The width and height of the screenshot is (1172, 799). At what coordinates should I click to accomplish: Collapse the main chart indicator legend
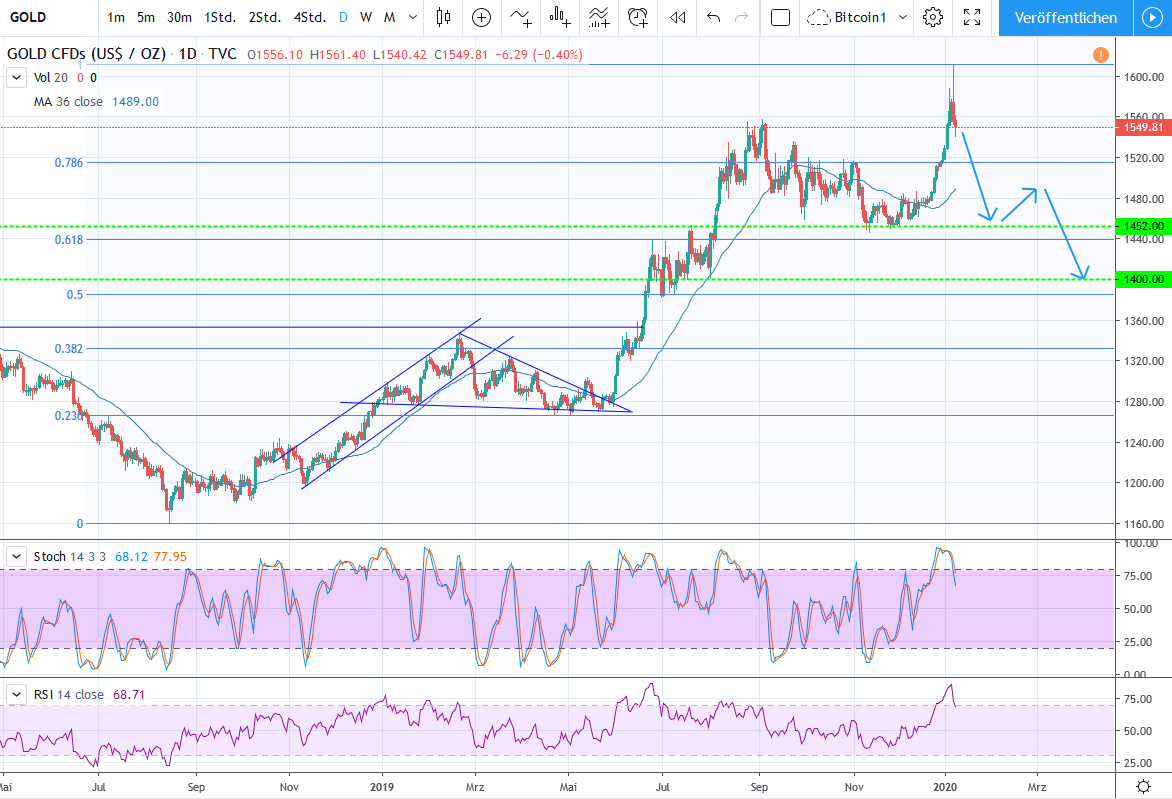point(17,77)
